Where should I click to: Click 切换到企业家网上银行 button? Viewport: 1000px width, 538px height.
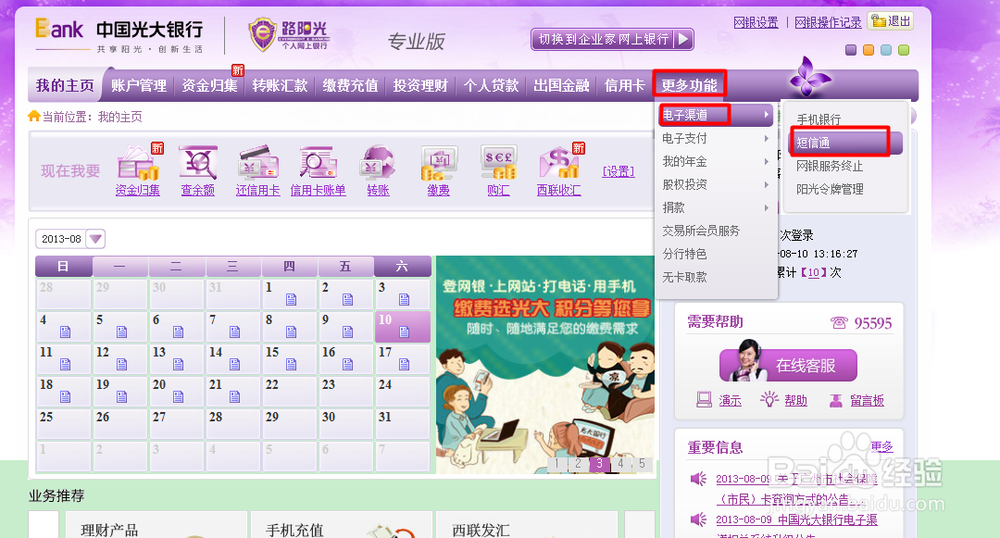click(x=612, y=40)
